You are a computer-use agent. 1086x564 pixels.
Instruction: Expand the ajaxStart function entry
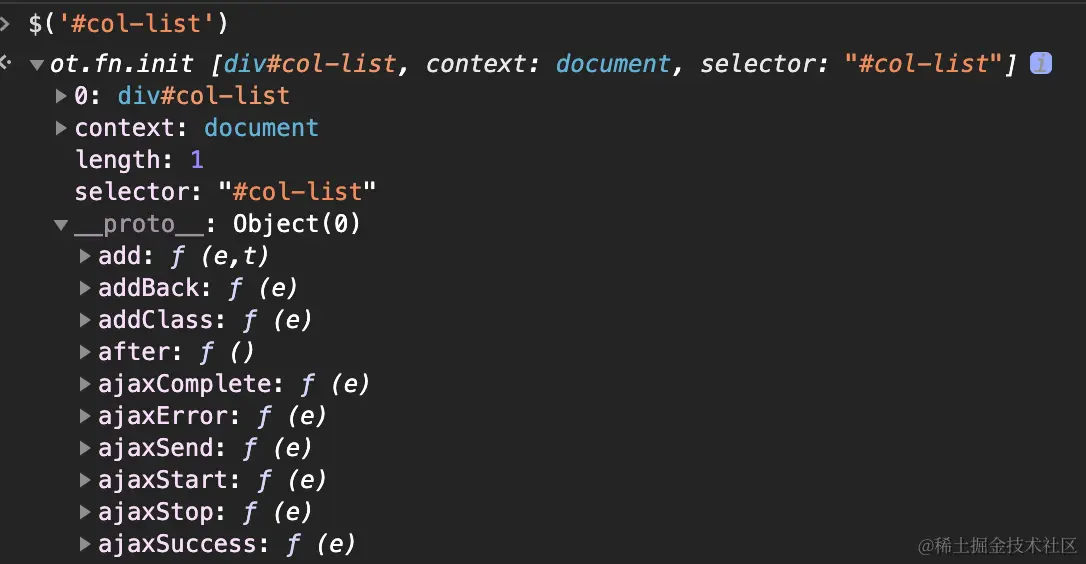pos(86,481)
